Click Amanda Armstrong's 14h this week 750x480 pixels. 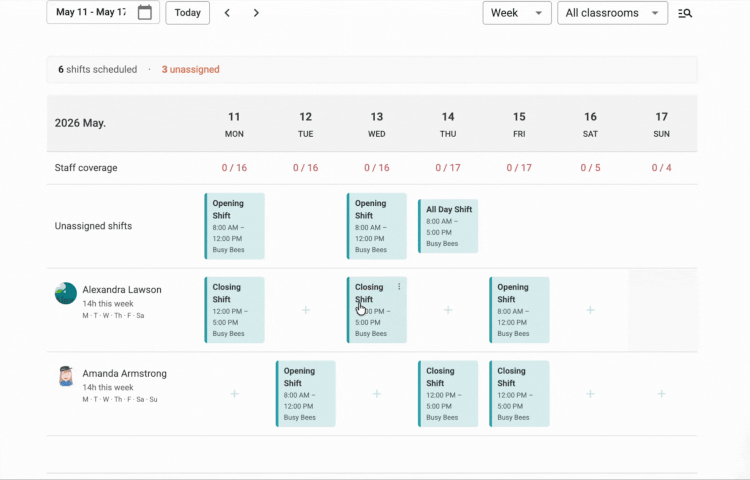click(x=108, y=387)
